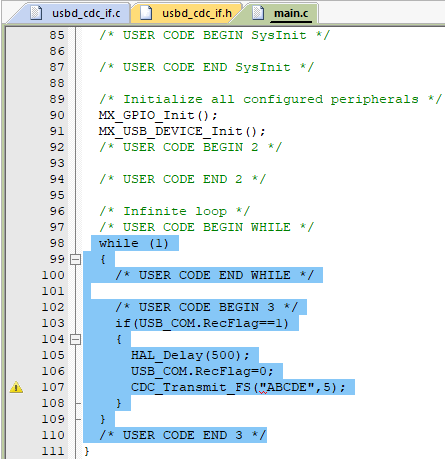445x459 pixels.
Task: Place cursor on MX_USB_DEVICE_Init() line
Action: click(x=182, y=131)
